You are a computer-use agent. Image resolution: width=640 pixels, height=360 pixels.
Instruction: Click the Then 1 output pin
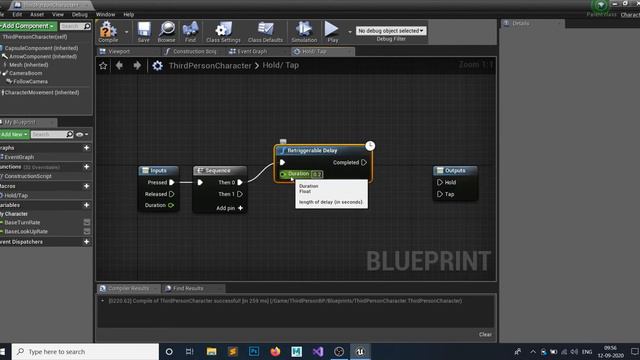[240, 194]
